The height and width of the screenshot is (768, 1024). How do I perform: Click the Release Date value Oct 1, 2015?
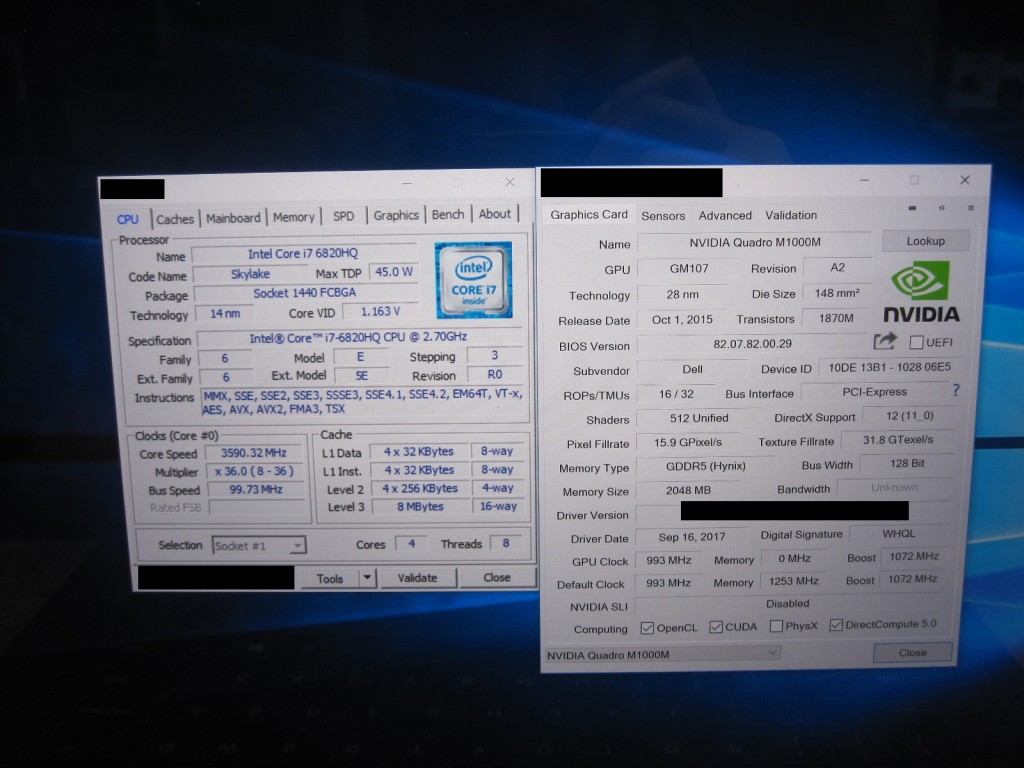(x=682, y=319)
